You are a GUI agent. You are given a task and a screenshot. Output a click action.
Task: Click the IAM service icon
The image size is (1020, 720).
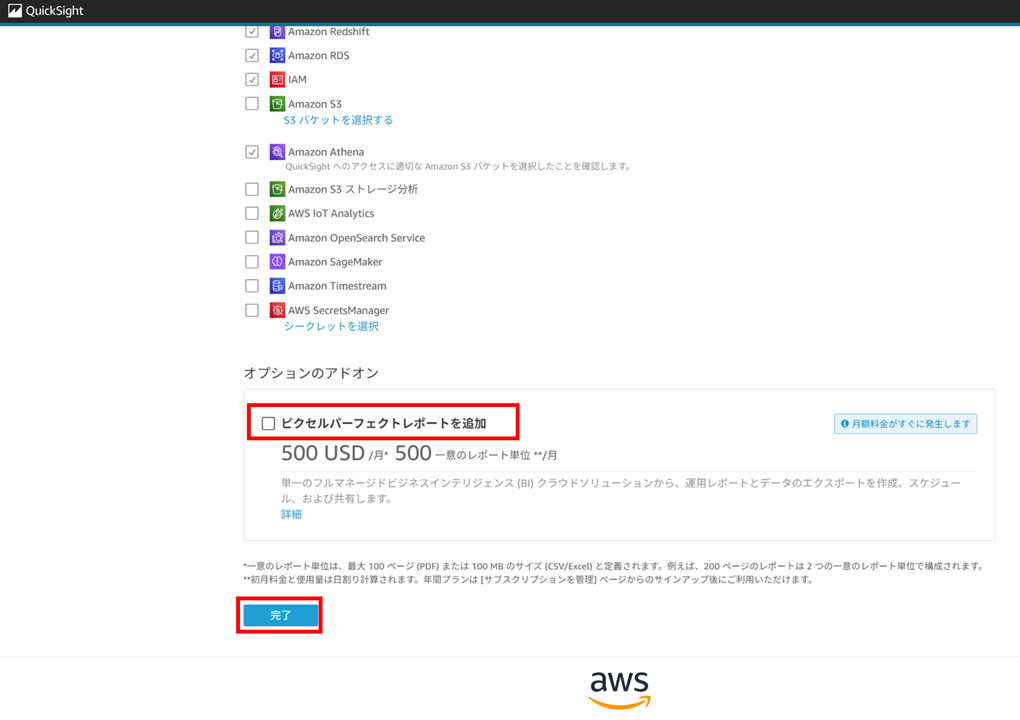(x=277, y=79)
